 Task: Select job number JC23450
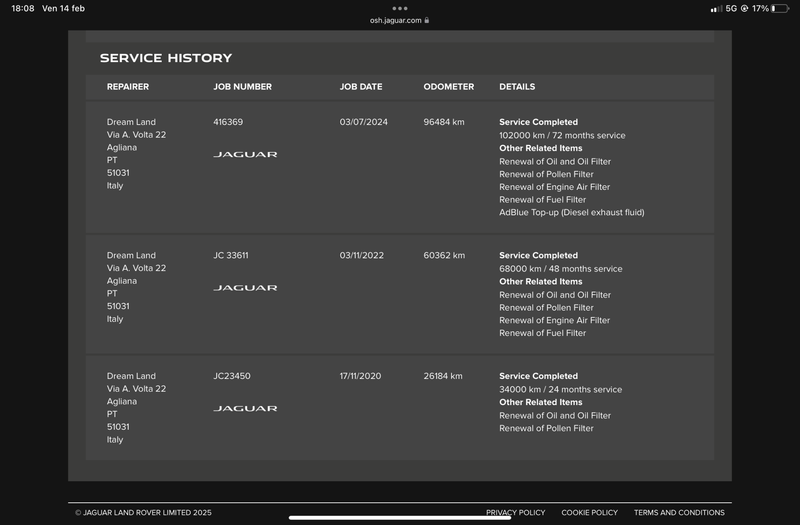[x=232, y=376]
